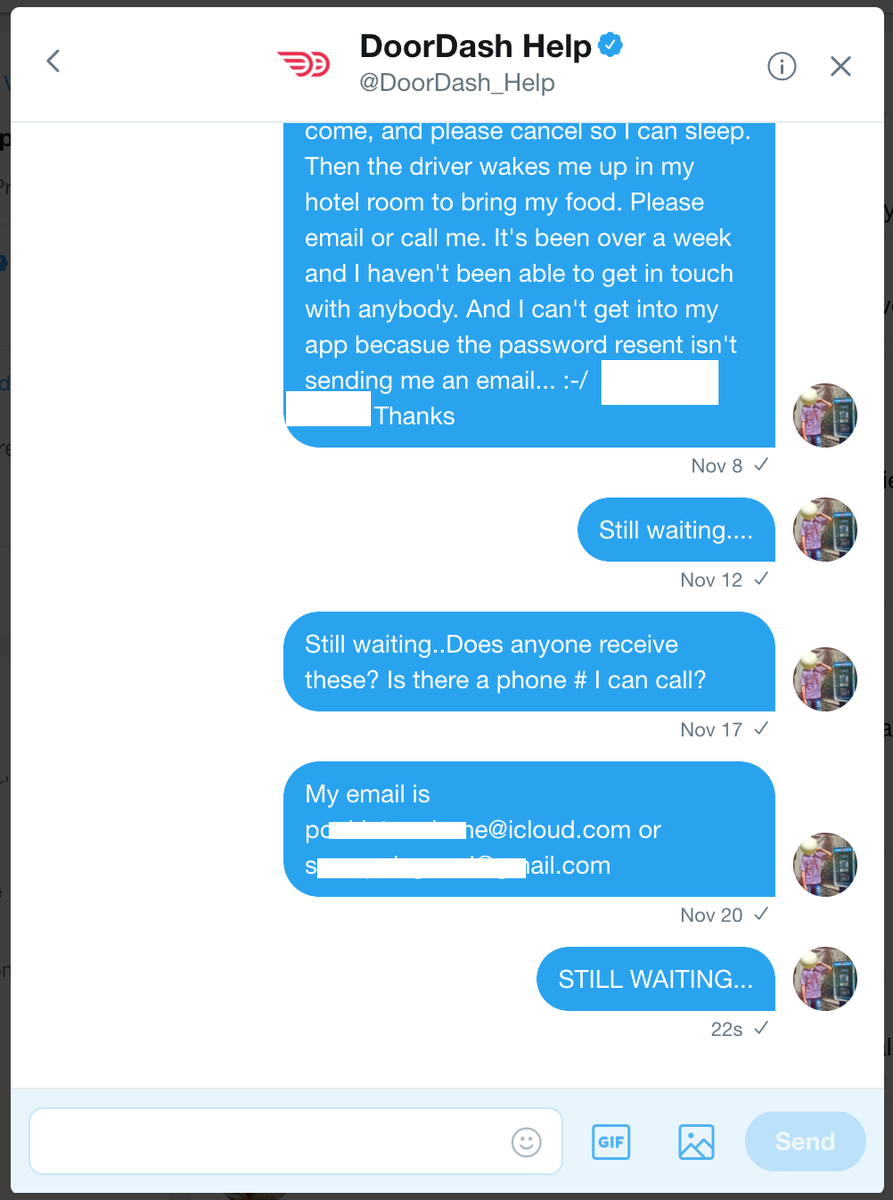
Task: Click the Send button
Action: (x=805, y=1141)
